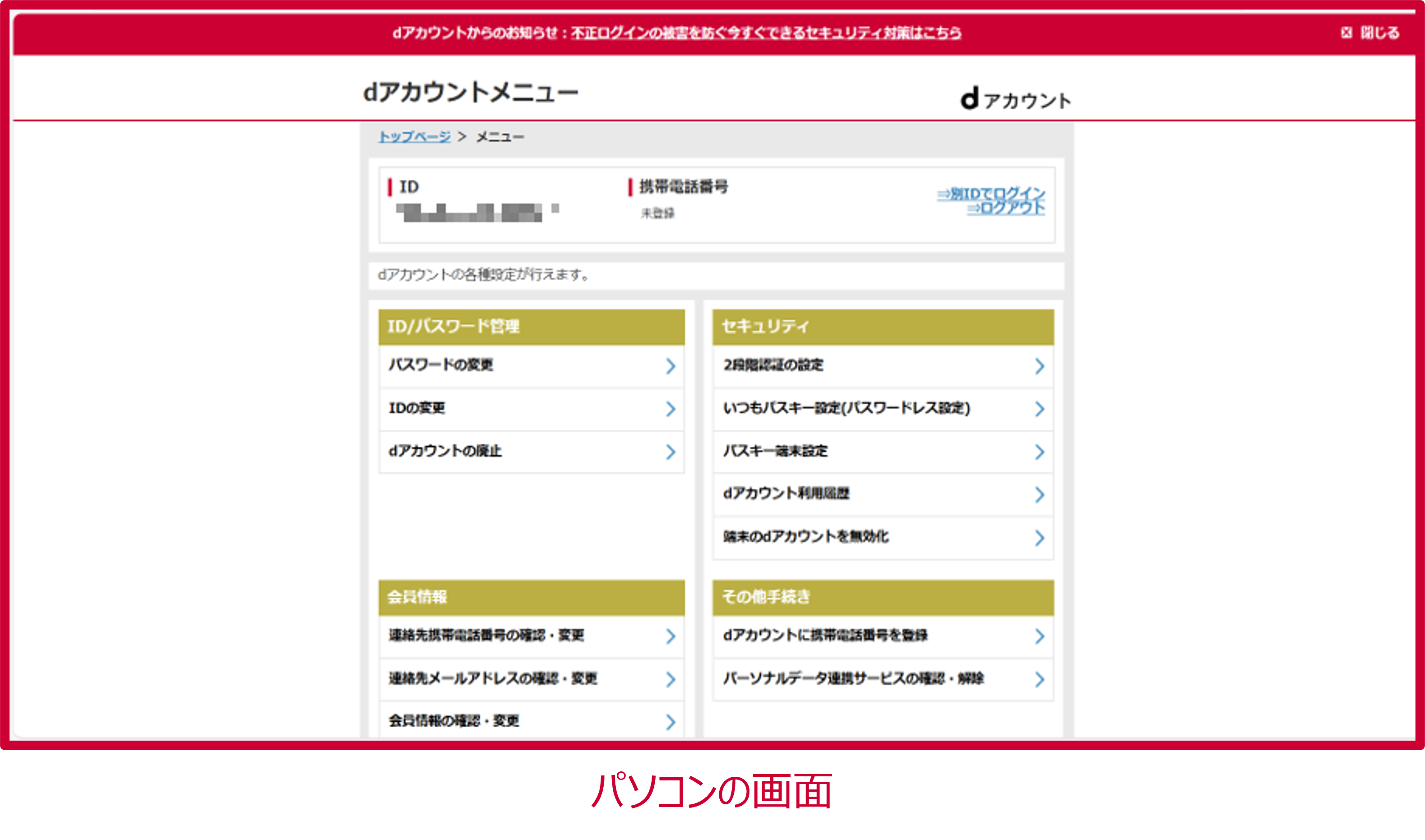Click the chevron next to 2段階認証の設定
This screenshot has height=840, width=1425.
point(1039,366)
